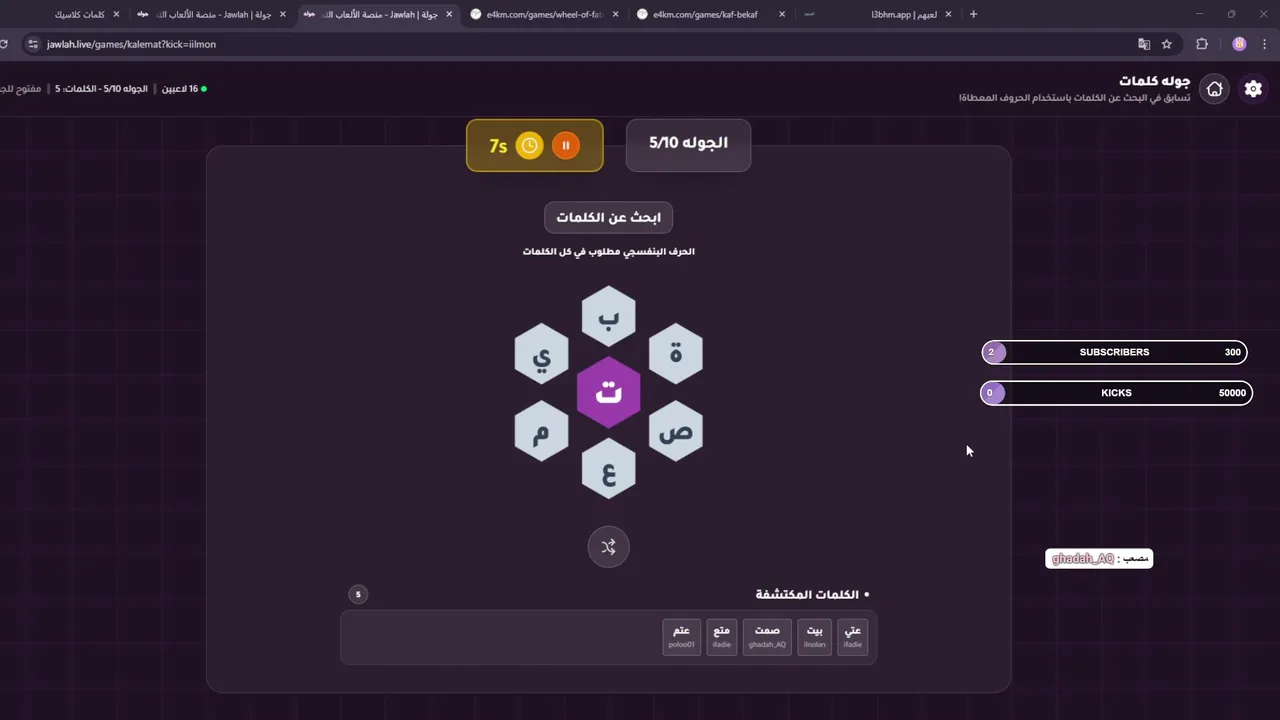Select the letter م hexagon
Image resolution: width=1280 pixels, height=720 pixels.
coord(541,431)
